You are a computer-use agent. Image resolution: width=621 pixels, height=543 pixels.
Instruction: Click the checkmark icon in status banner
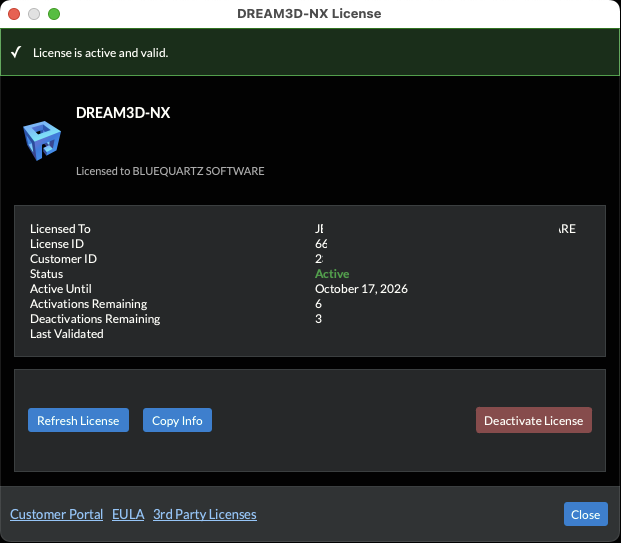tap(16, 52)
